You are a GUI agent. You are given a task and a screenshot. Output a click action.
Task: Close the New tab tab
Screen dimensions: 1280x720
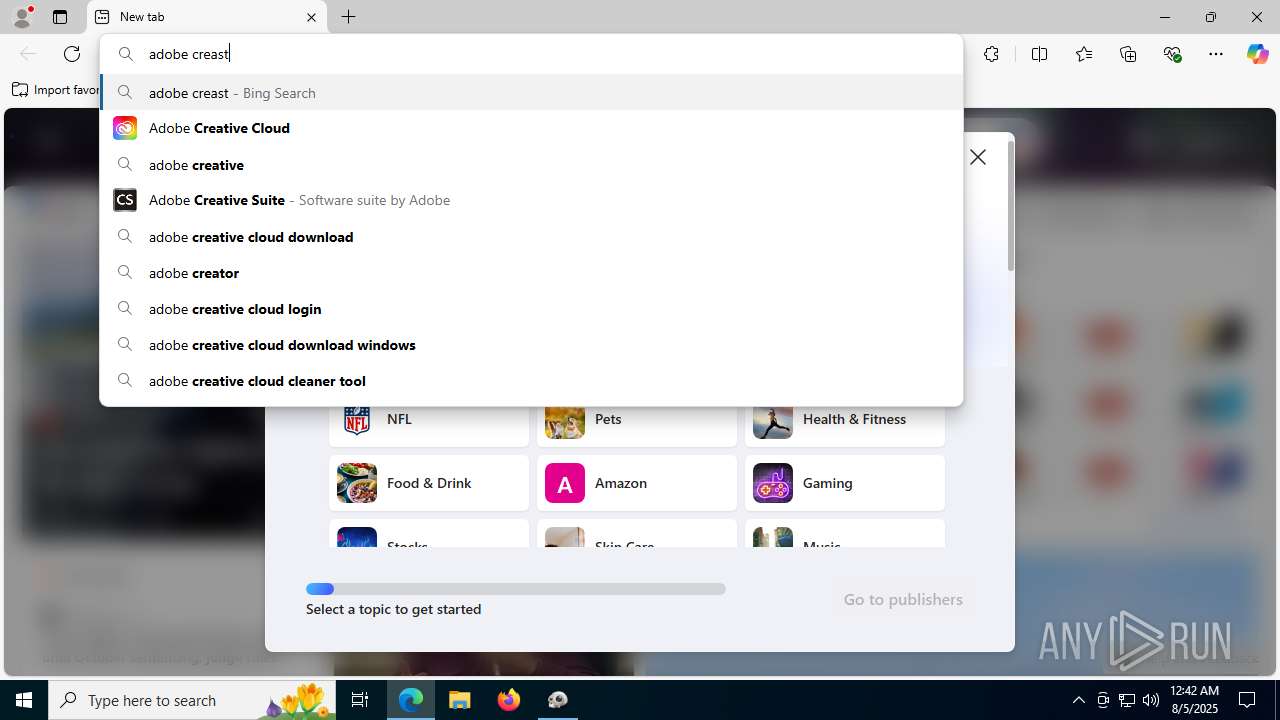pyautogui.click(x=311, y=17)
